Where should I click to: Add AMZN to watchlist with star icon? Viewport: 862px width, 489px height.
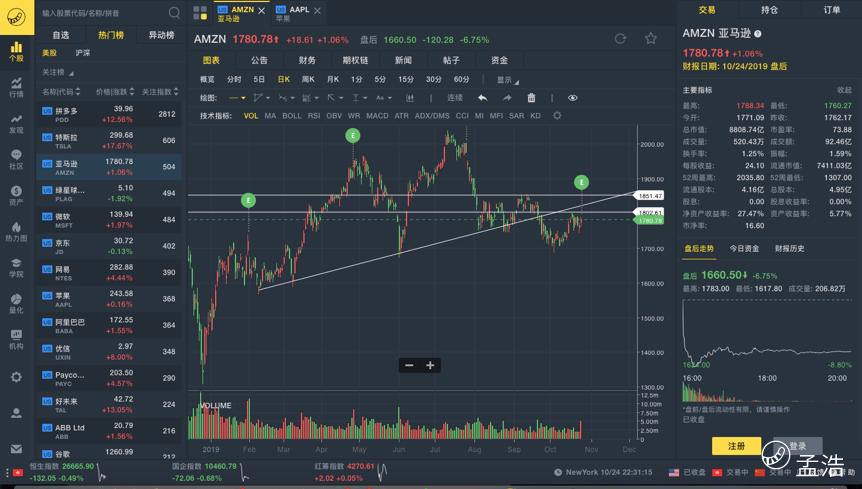(651, 39)
